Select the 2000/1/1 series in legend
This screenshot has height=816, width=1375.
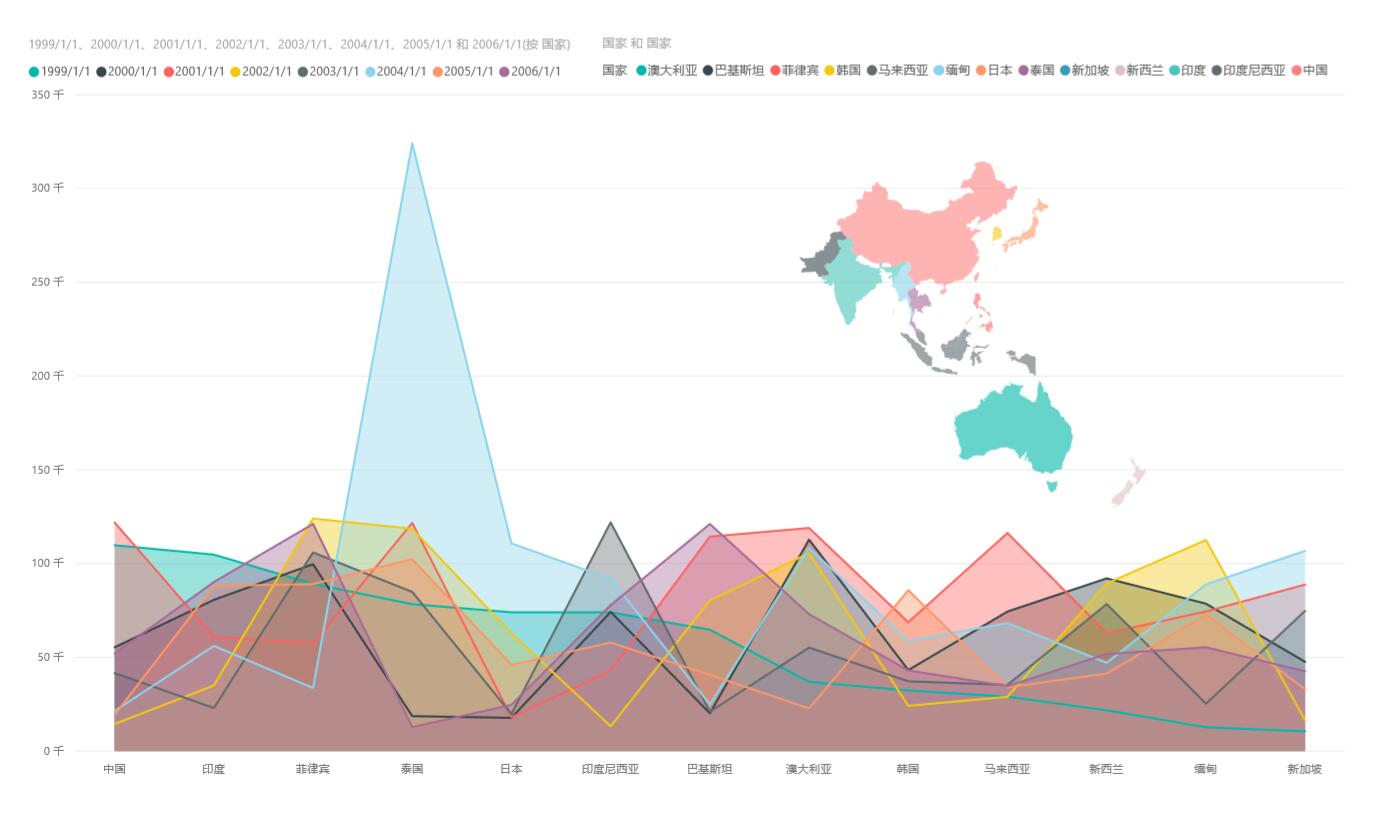127,72
